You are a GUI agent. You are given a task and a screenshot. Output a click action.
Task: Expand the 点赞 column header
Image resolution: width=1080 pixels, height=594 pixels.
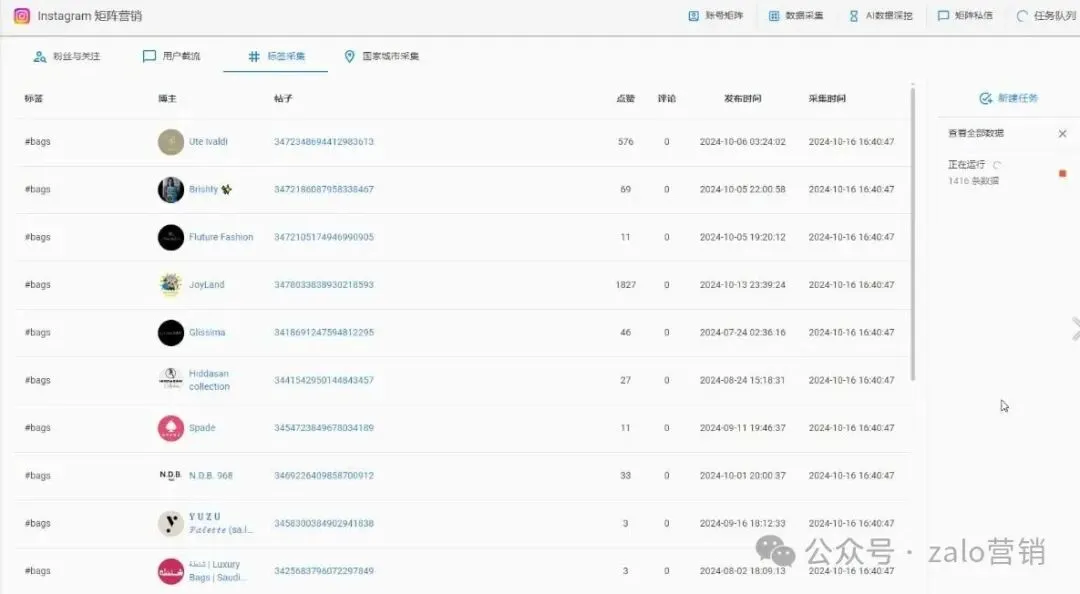[625, 98]
